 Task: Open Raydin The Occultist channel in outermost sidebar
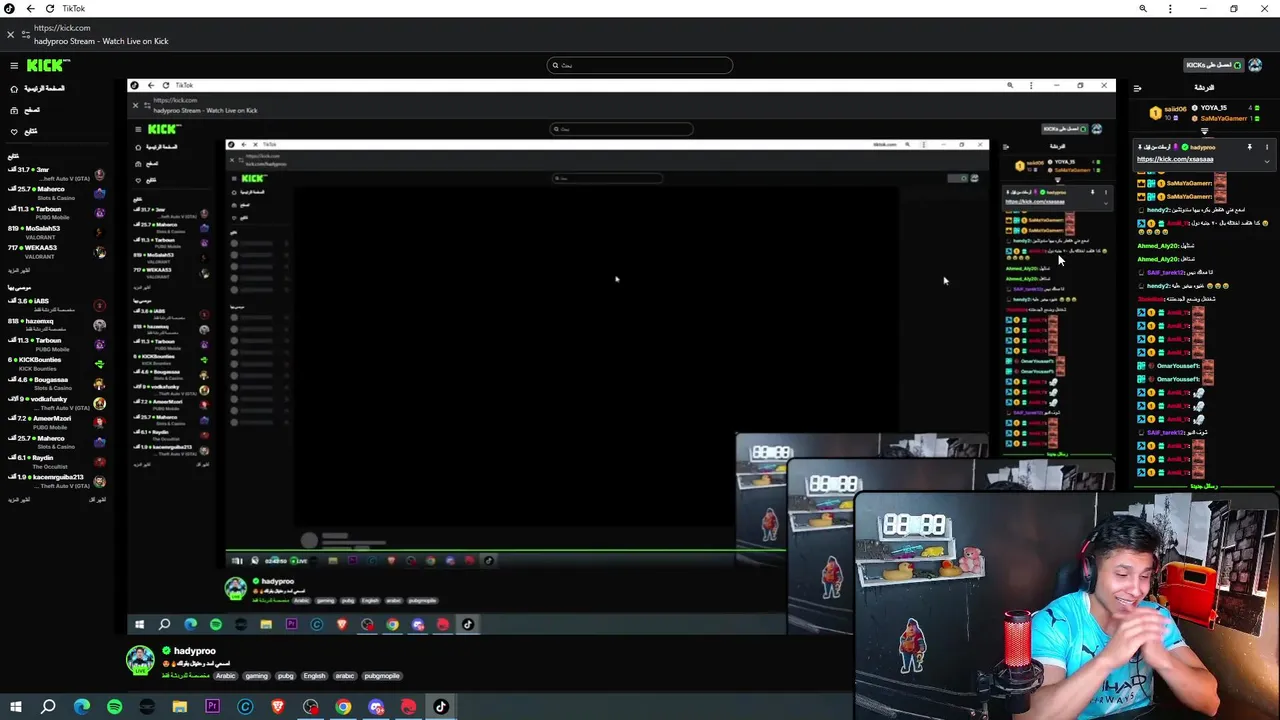[x=56, y=461]
